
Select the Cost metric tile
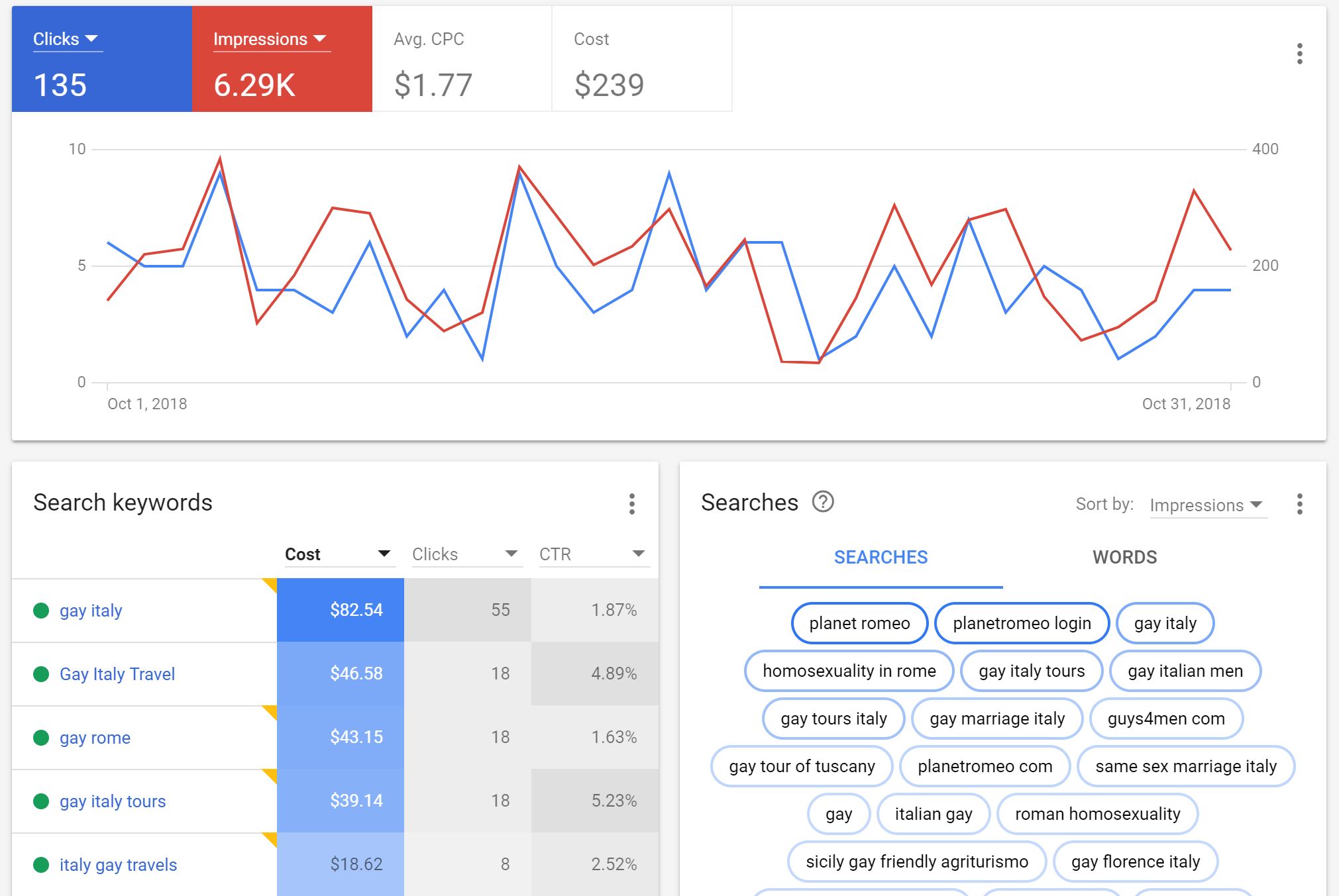[641, 59]
